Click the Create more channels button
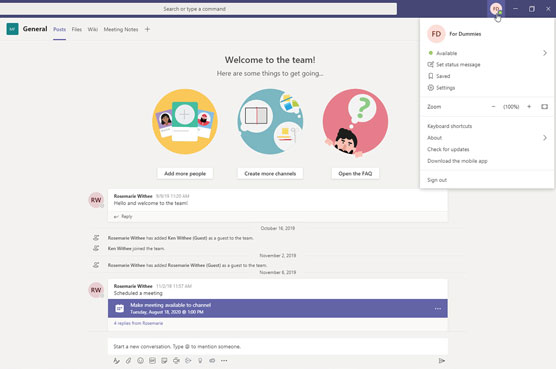 pos(270,174)
